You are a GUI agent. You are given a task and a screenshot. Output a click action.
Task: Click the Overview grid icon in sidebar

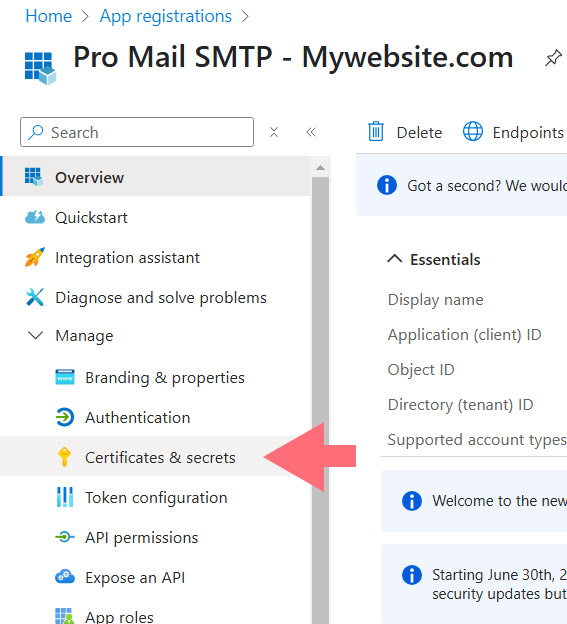click(x=34, y=177)
